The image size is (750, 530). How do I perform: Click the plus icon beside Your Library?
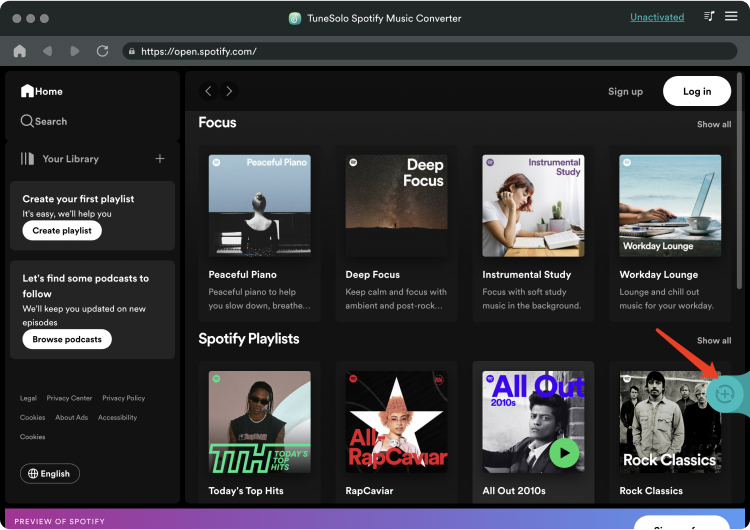(160, 158)
